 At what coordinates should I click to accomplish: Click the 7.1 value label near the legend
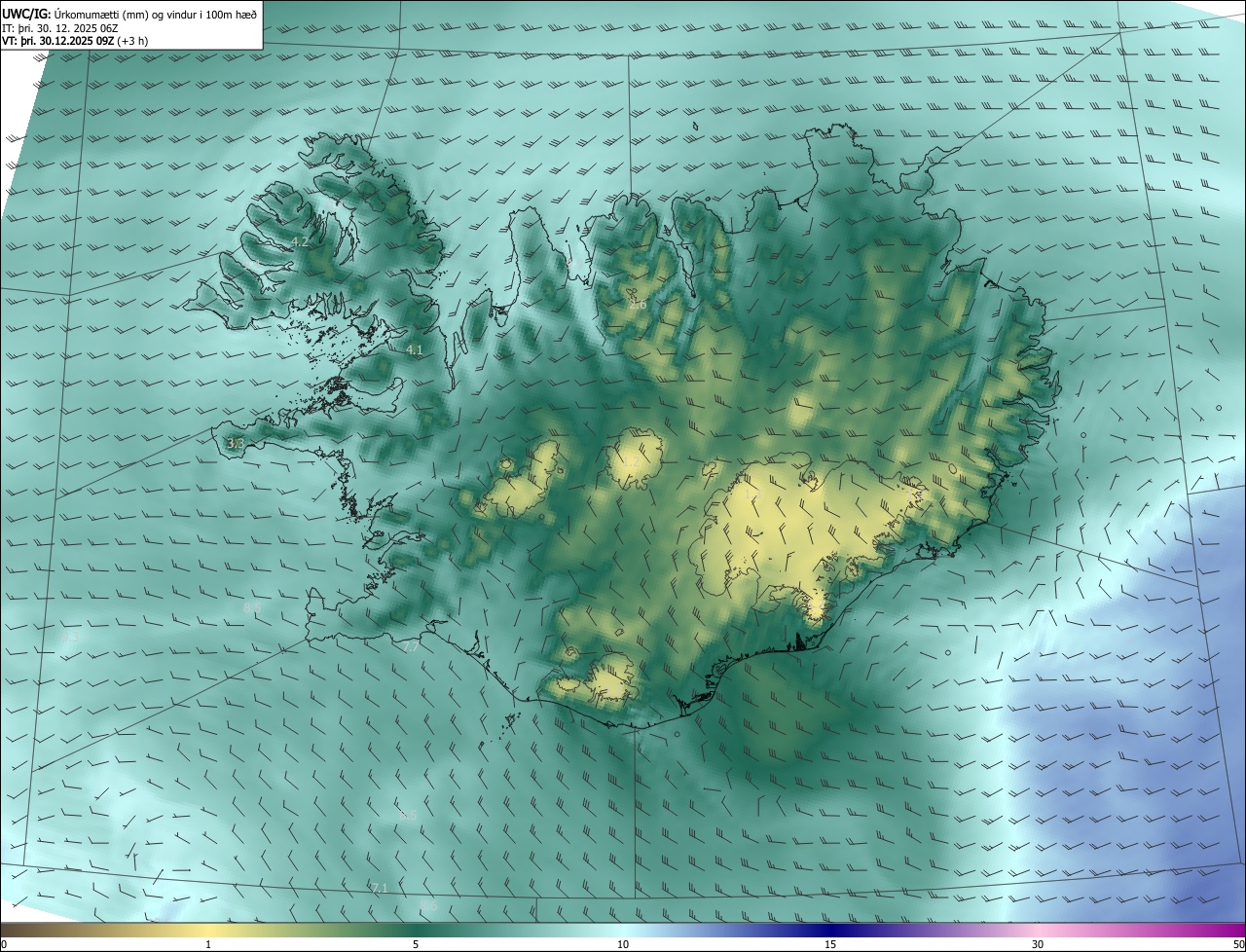[380, 888]
